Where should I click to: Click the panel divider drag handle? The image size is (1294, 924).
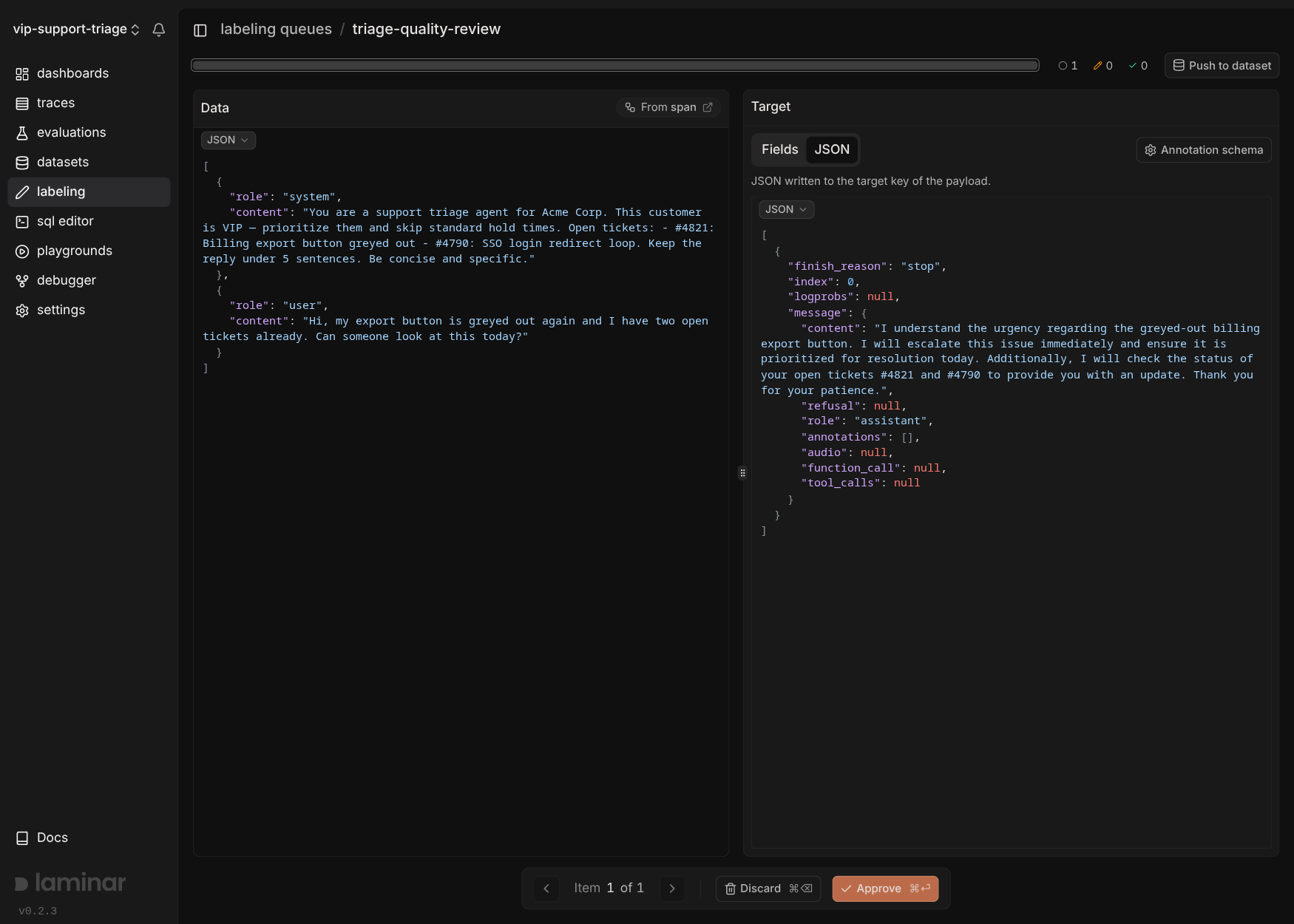coord(742,473)
